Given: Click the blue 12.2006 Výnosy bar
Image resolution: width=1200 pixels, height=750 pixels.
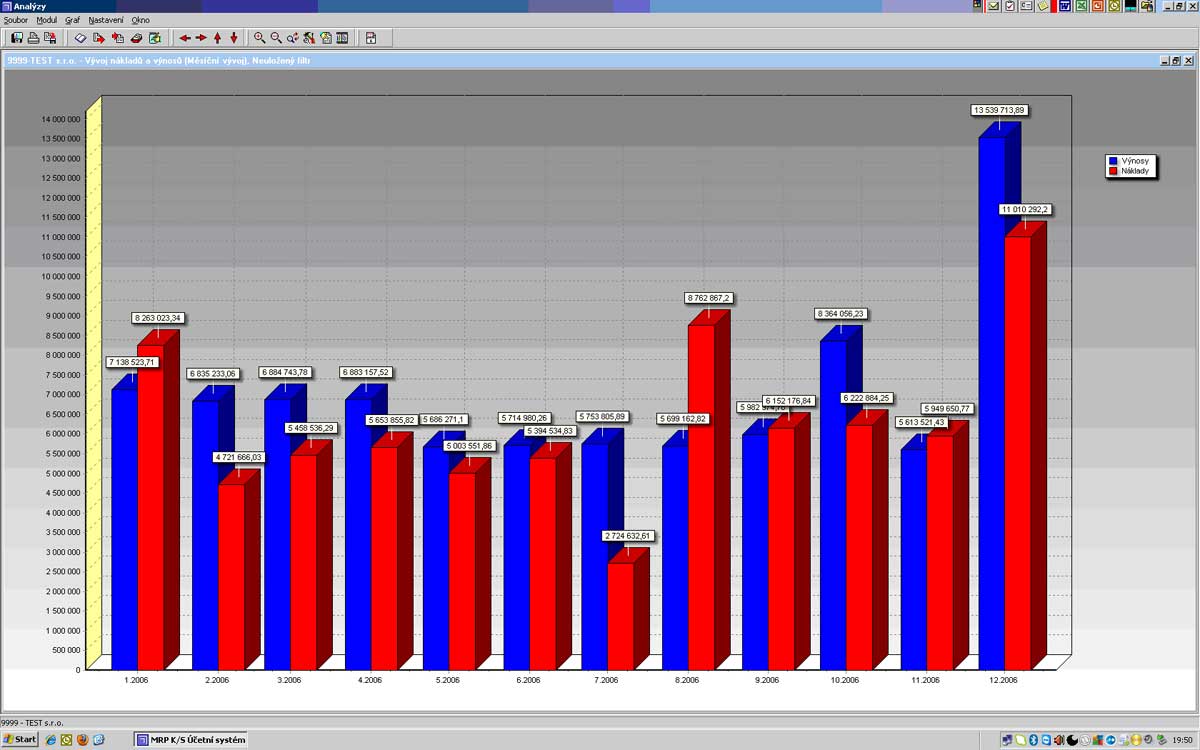Looking at the screenshot, I should click(x=991, y=400).
